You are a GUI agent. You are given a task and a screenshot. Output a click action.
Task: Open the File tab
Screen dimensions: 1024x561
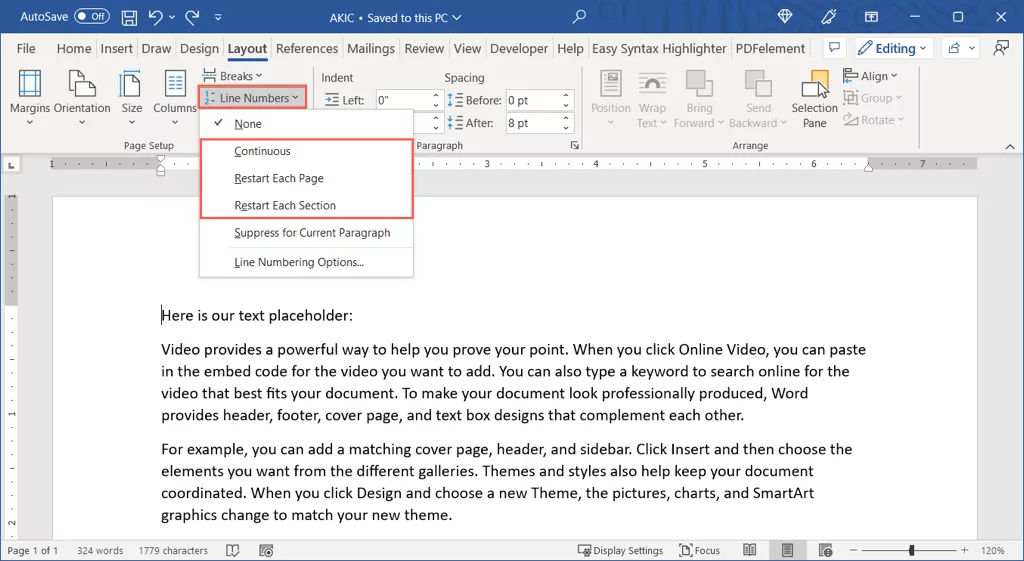pos(26,48)
